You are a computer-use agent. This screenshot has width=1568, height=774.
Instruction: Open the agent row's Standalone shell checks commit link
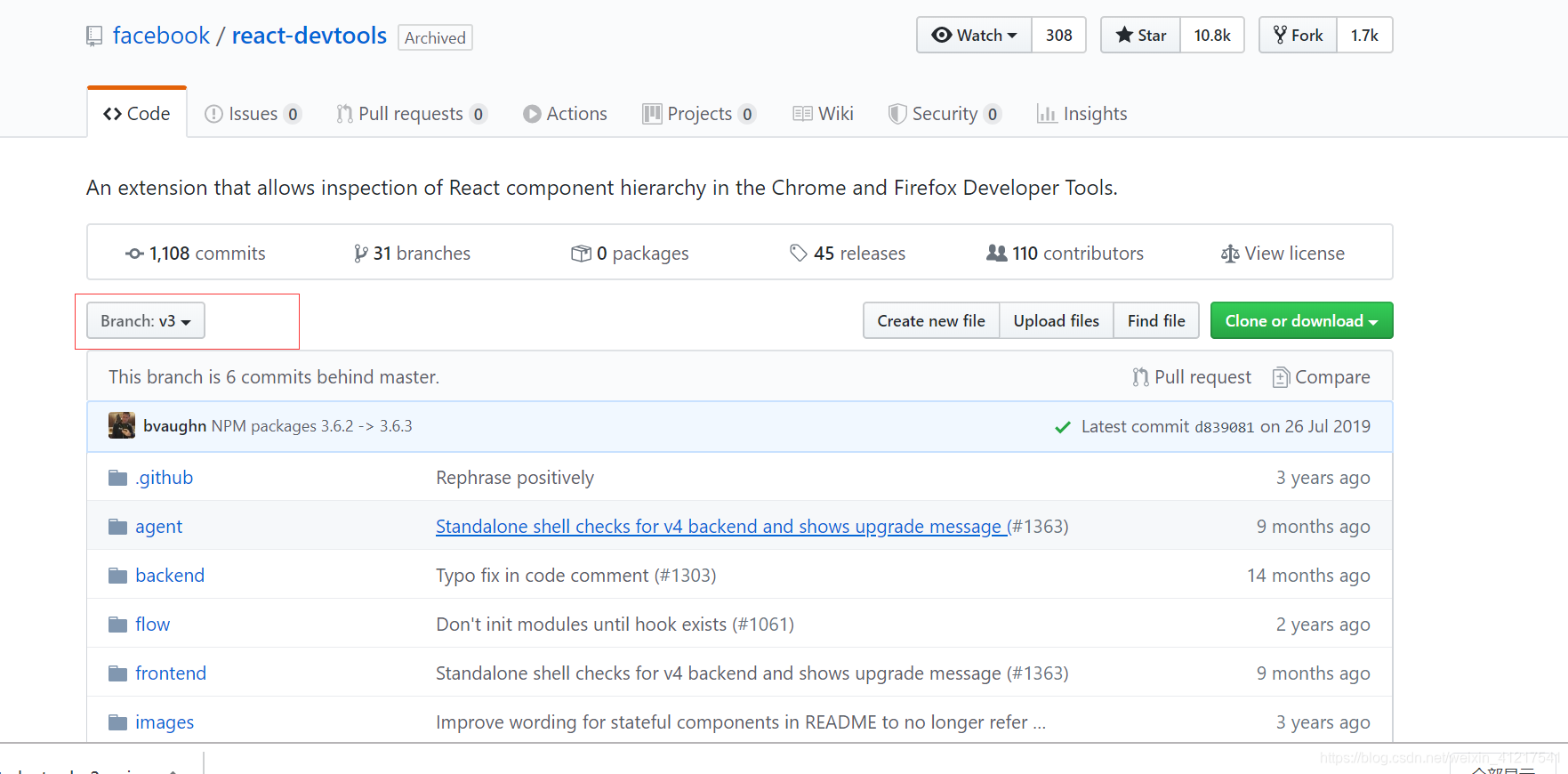click(x=720, y=527)
